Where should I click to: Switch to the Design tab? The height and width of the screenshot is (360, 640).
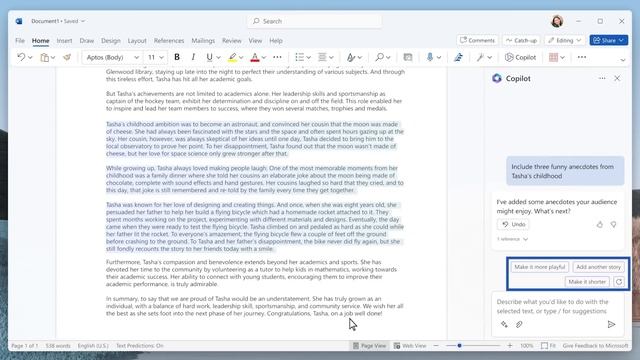coord(111,41)
